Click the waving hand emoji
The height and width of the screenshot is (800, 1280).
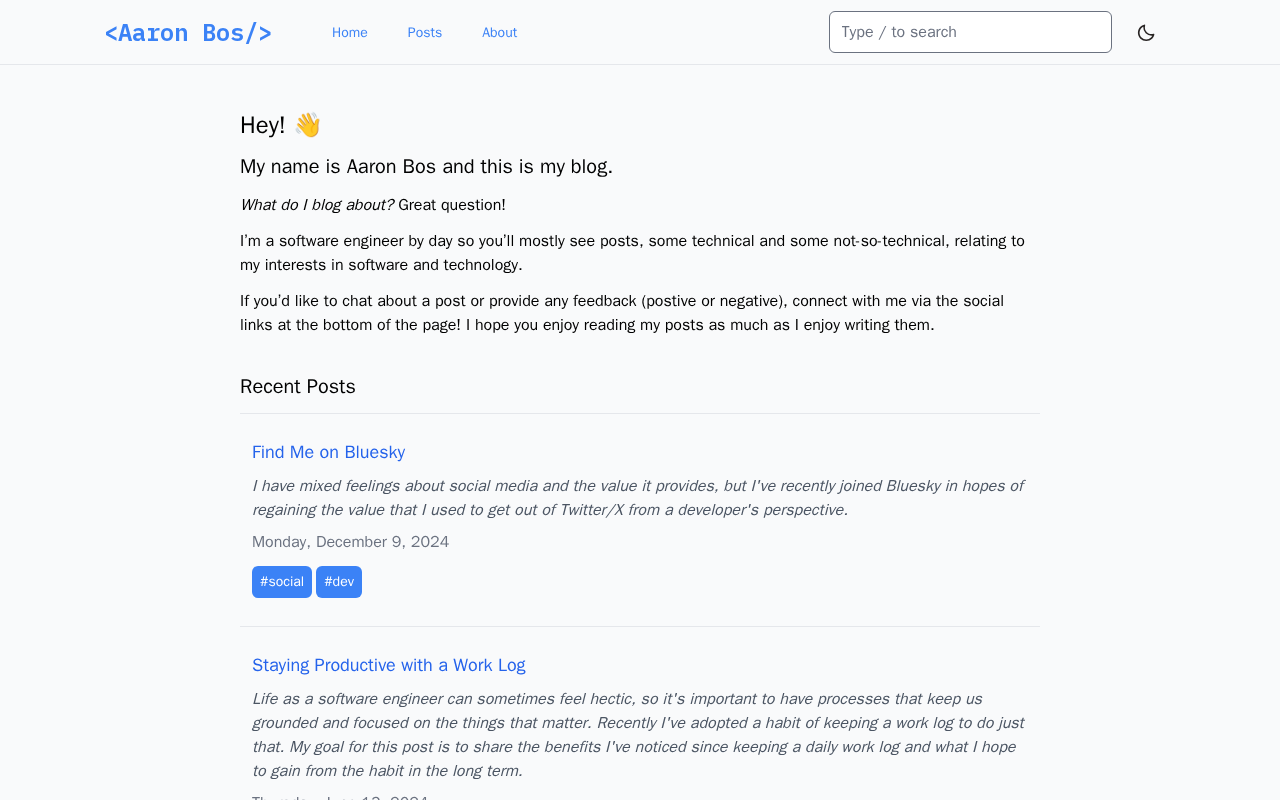pyautogui.click(x=307, y=125)
